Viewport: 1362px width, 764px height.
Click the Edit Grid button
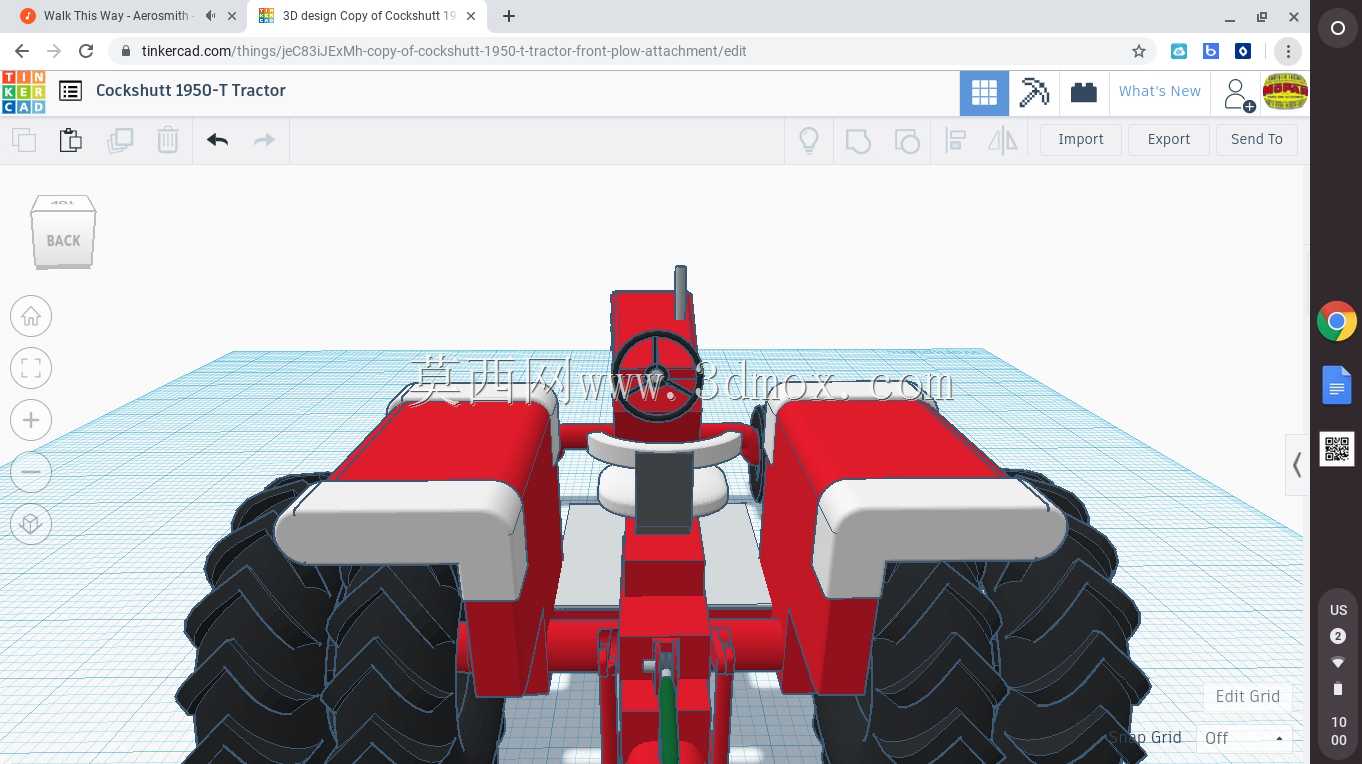(x=1247, y=696)
